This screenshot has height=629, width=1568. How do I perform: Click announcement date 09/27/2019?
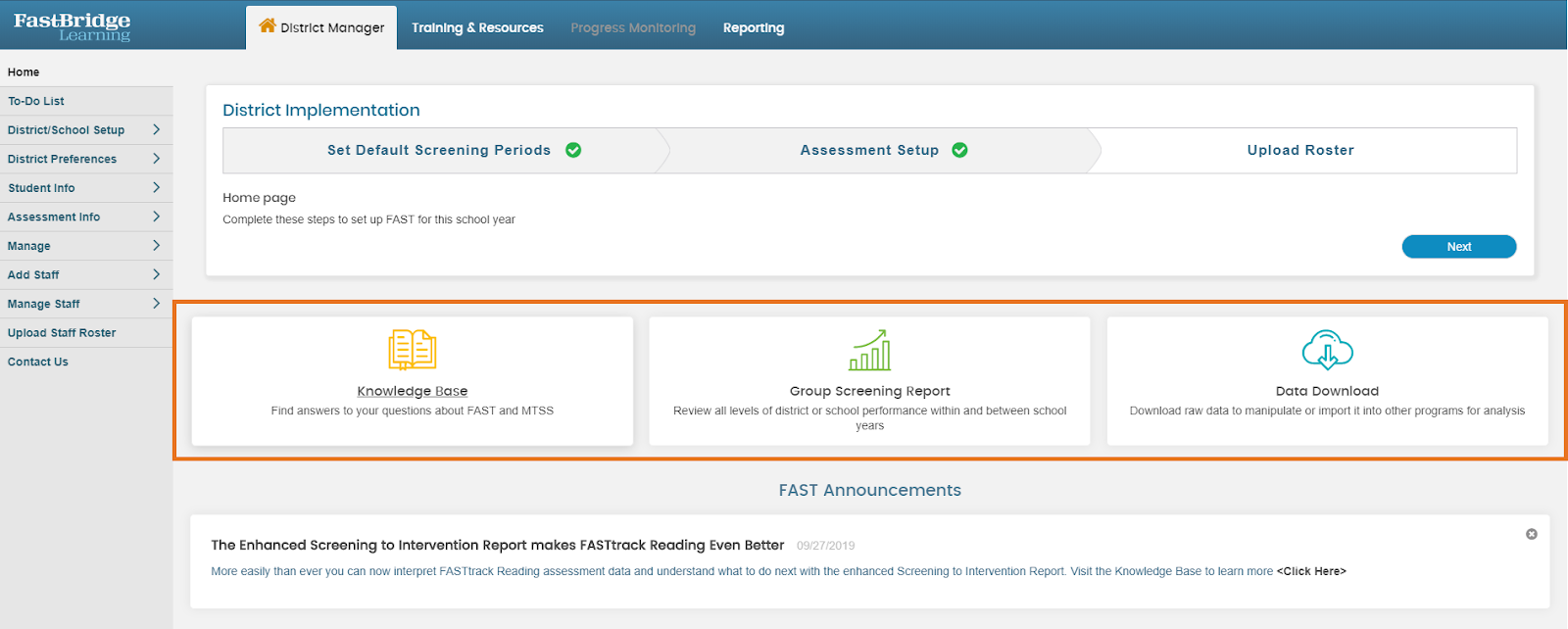825,546
